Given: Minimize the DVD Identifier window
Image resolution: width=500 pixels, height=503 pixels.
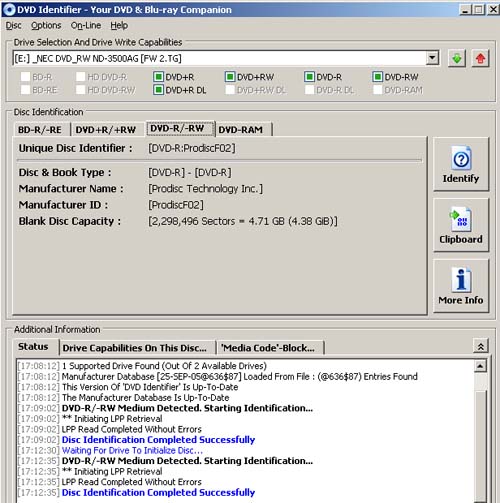Looking at the screenshot, I should pos(465,10).
